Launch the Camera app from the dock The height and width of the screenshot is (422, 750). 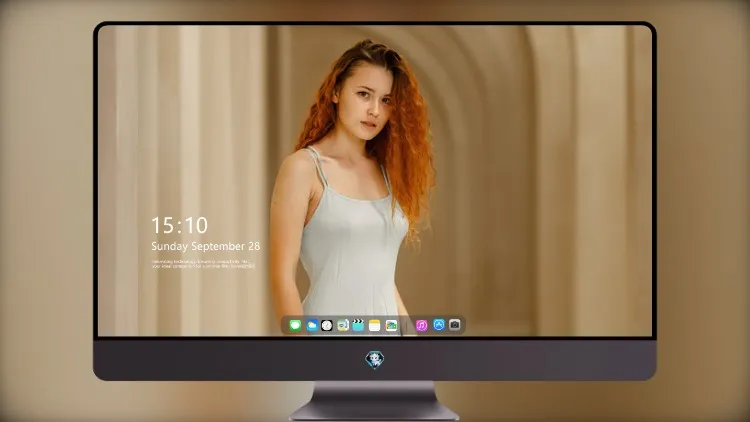pos(454,325)
